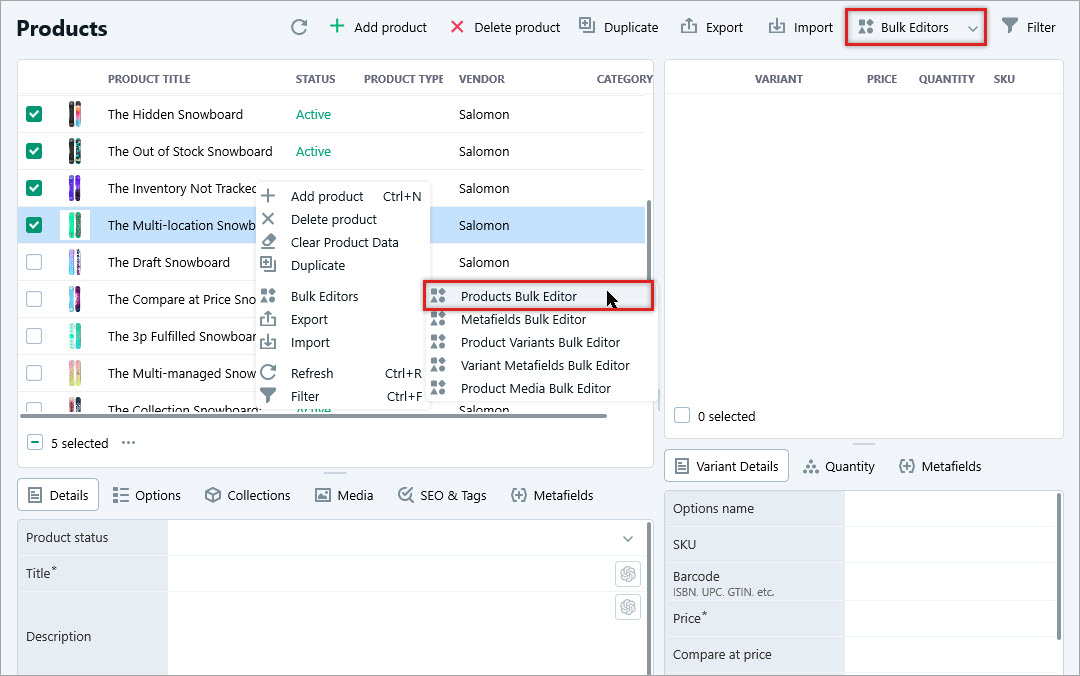Image resolution: width=1080 pixels, height=676 pixels.
Task: Click The Draft Snowboard thumbnail image
Action: [74, 263]
